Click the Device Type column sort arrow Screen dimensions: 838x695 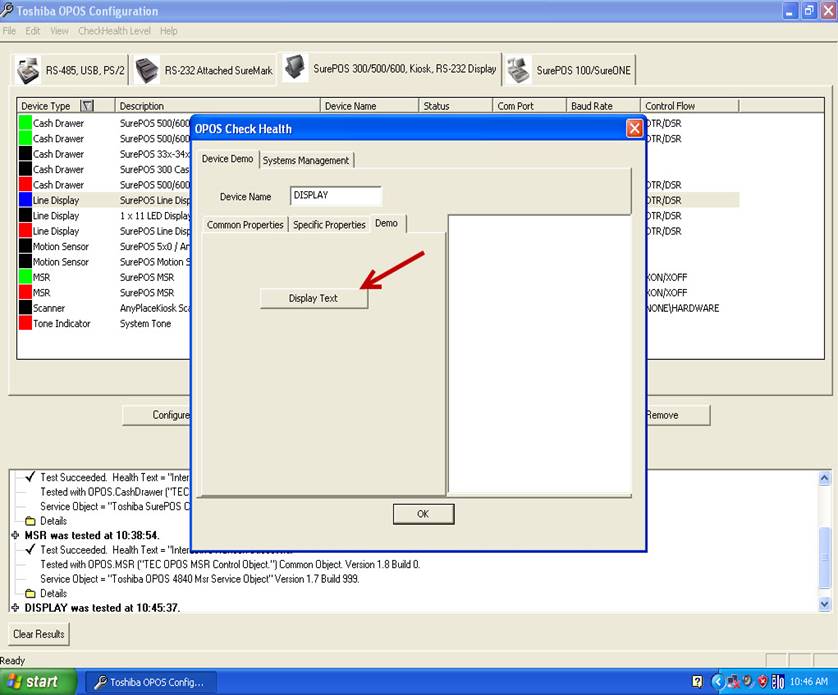click(x=86, y=106)
